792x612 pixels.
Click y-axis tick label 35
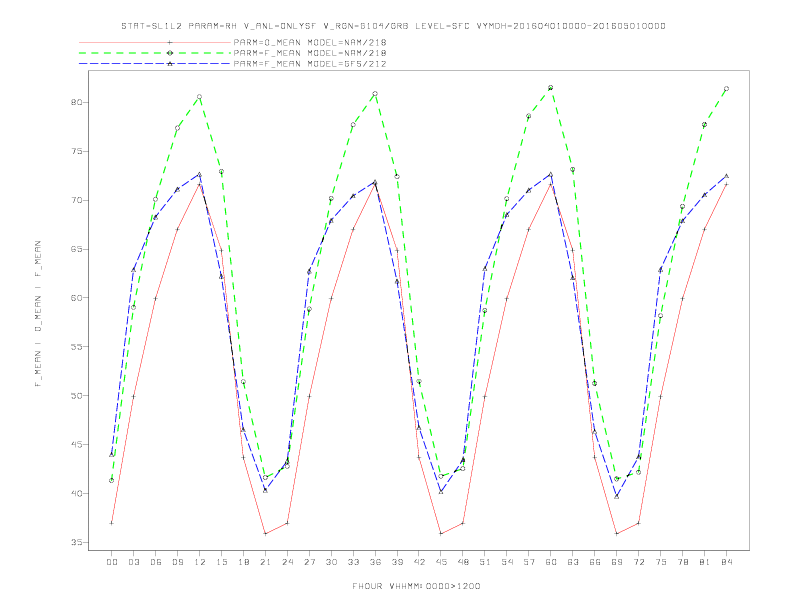pyautogui.click(x=76, y=542)
